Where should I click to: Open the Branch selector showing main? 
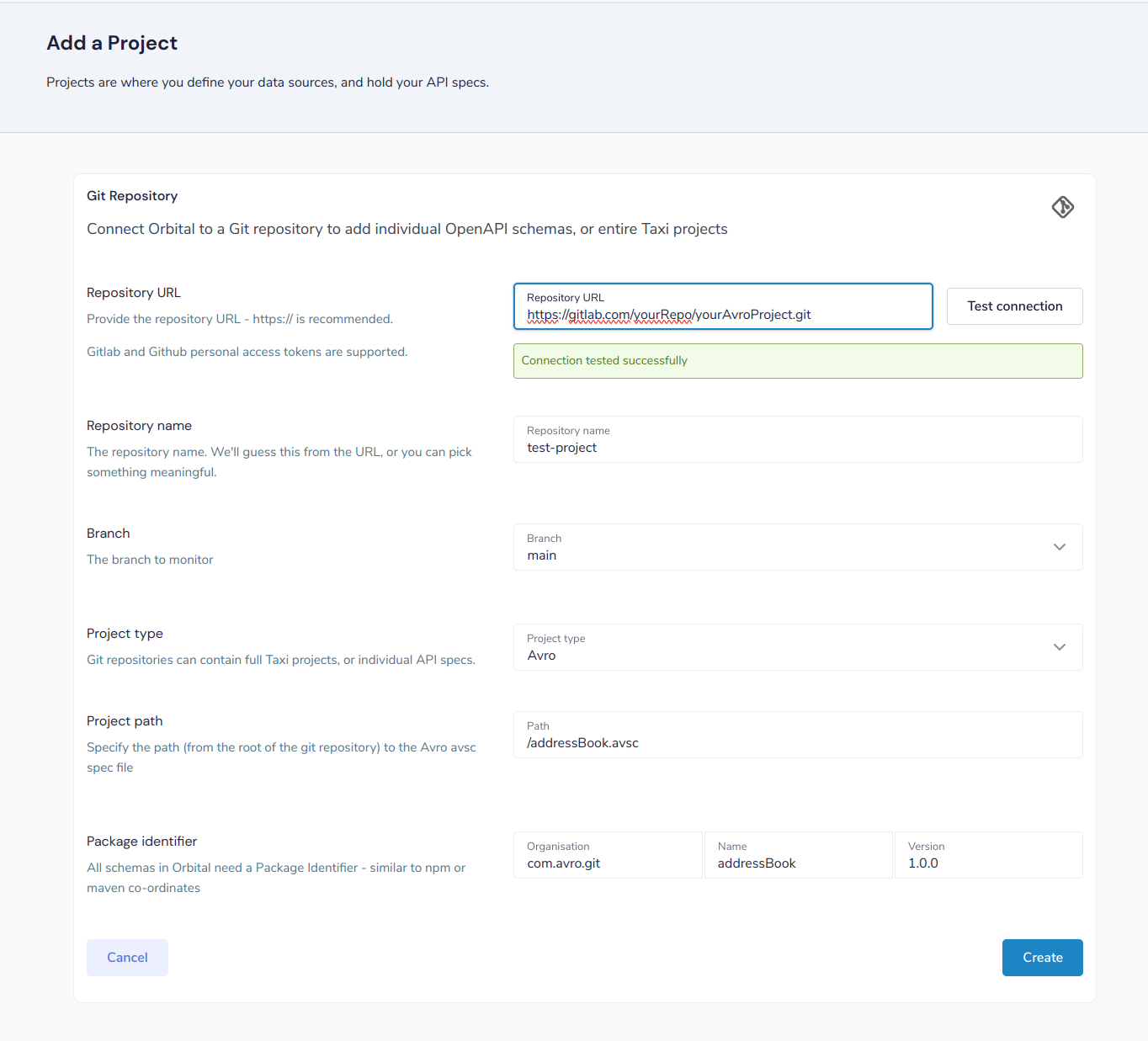798,547
